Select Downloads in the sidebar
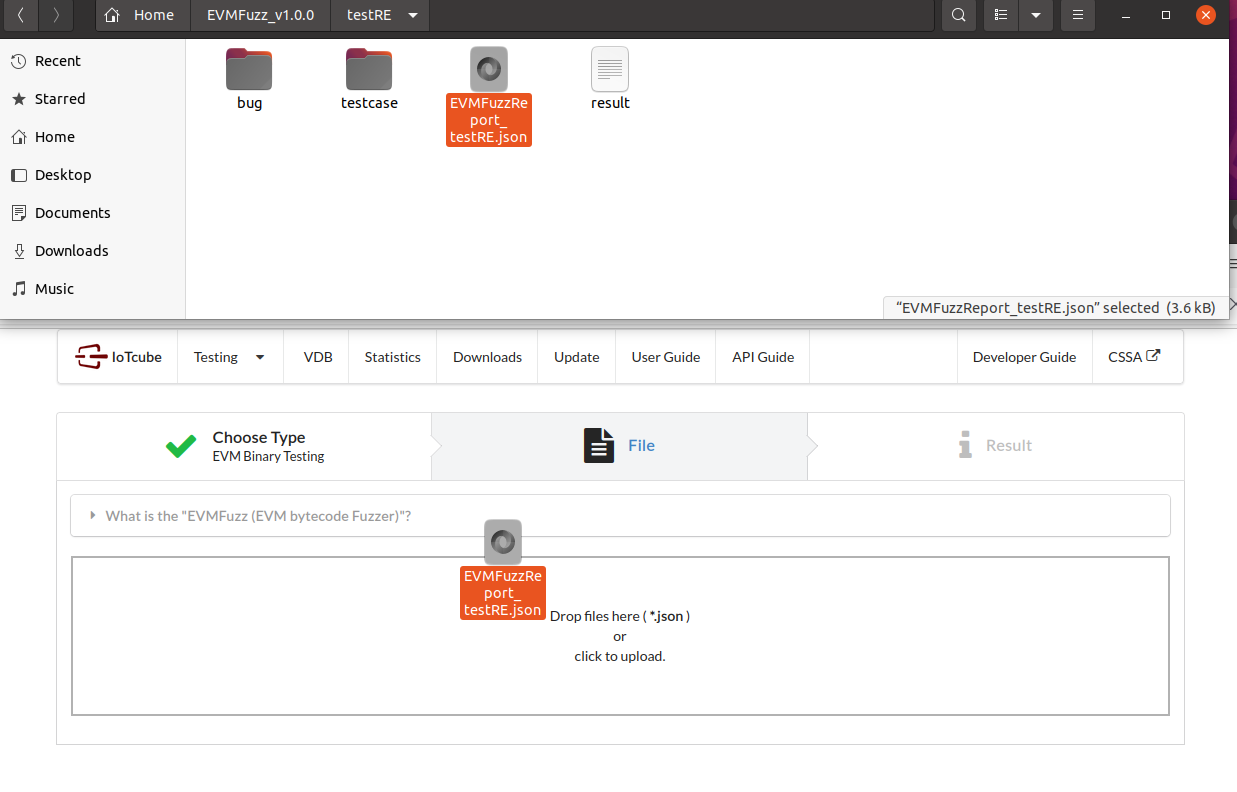The width and height of the screenshot is (1237, 792). [x=71, y=251]
